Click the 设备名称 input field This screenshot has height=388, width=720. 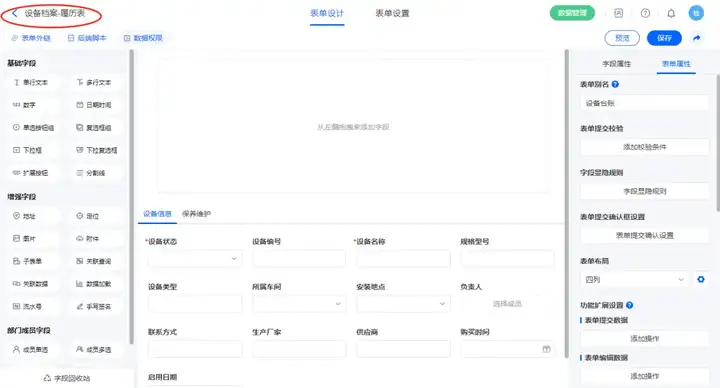pos(403,259)
